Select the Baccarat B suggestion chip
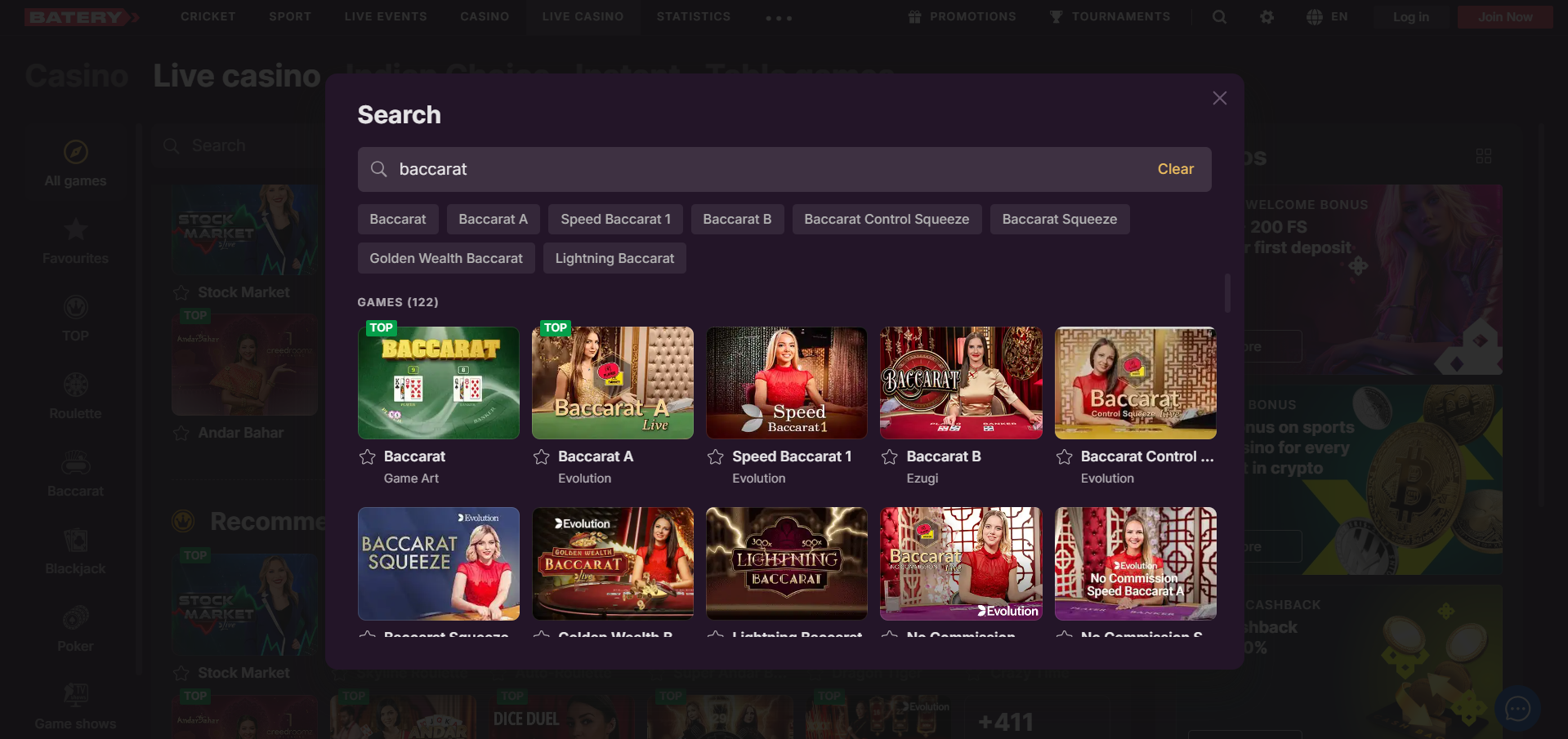Screen dimensions: 1568x739 tap(737, 219)
